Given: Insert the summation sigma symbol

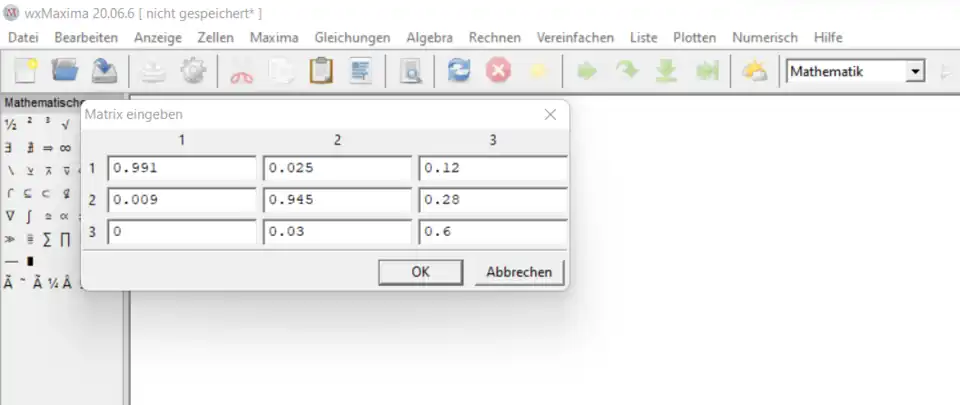Looking at the screenshot, I should 48,239.
